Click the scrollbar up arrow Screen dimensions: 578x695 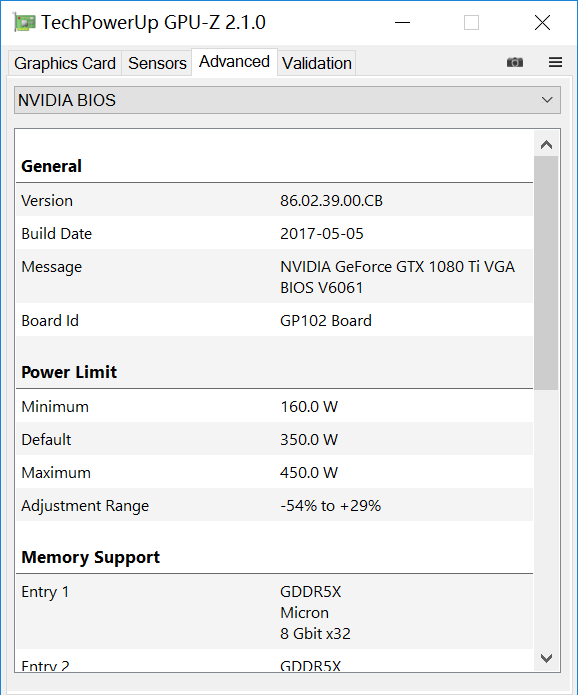pos(546,144)
